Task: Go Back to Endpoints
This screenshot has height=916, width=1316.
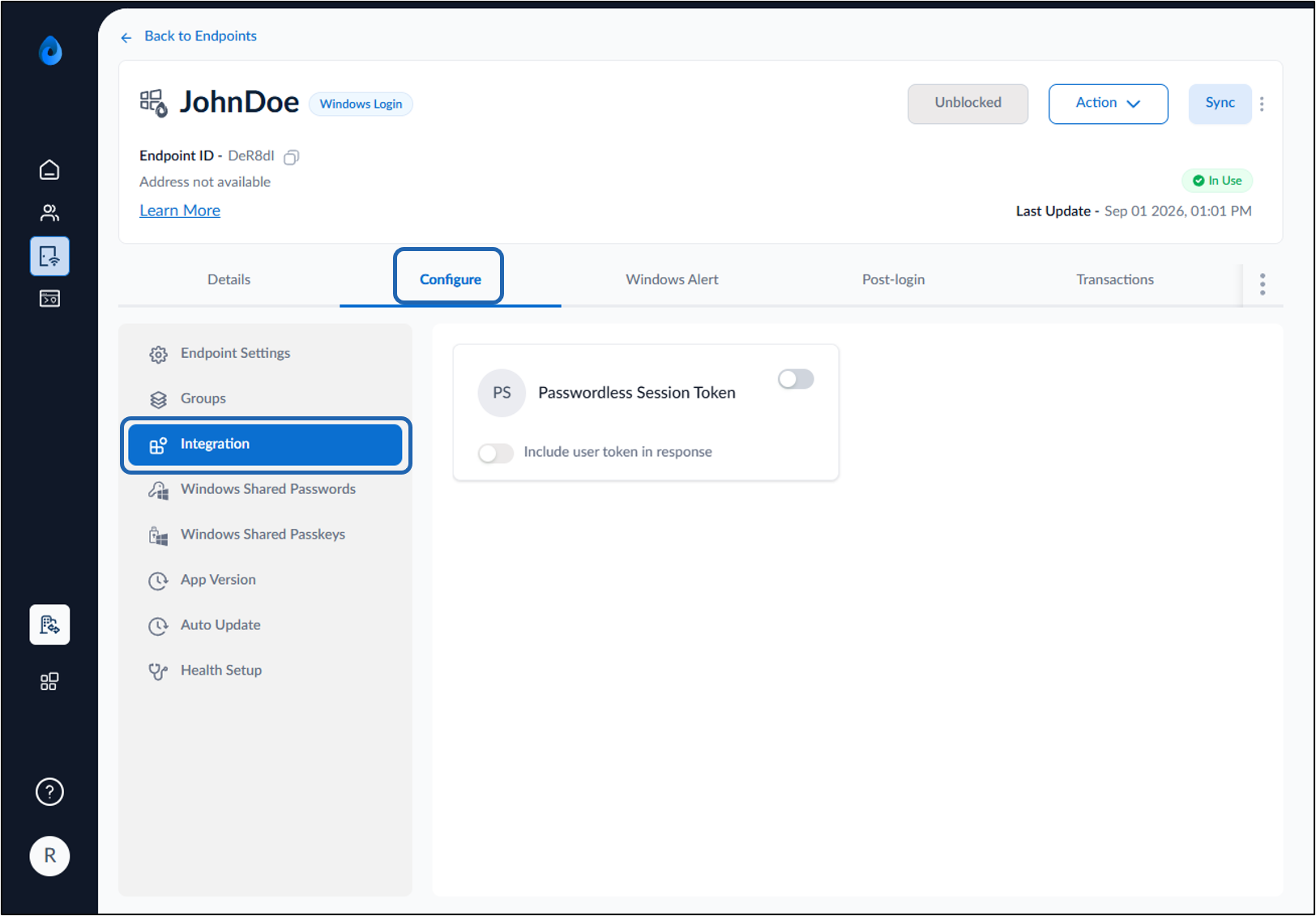Action: (x=200, y=36)
